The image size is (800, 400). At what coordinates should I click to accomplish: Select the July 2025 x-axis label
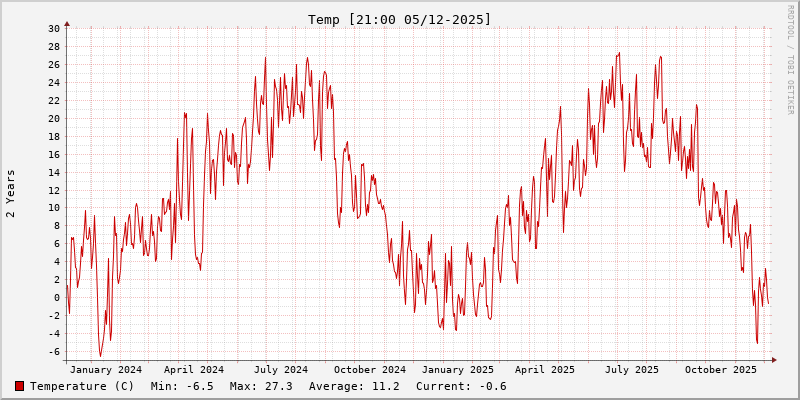632,370
